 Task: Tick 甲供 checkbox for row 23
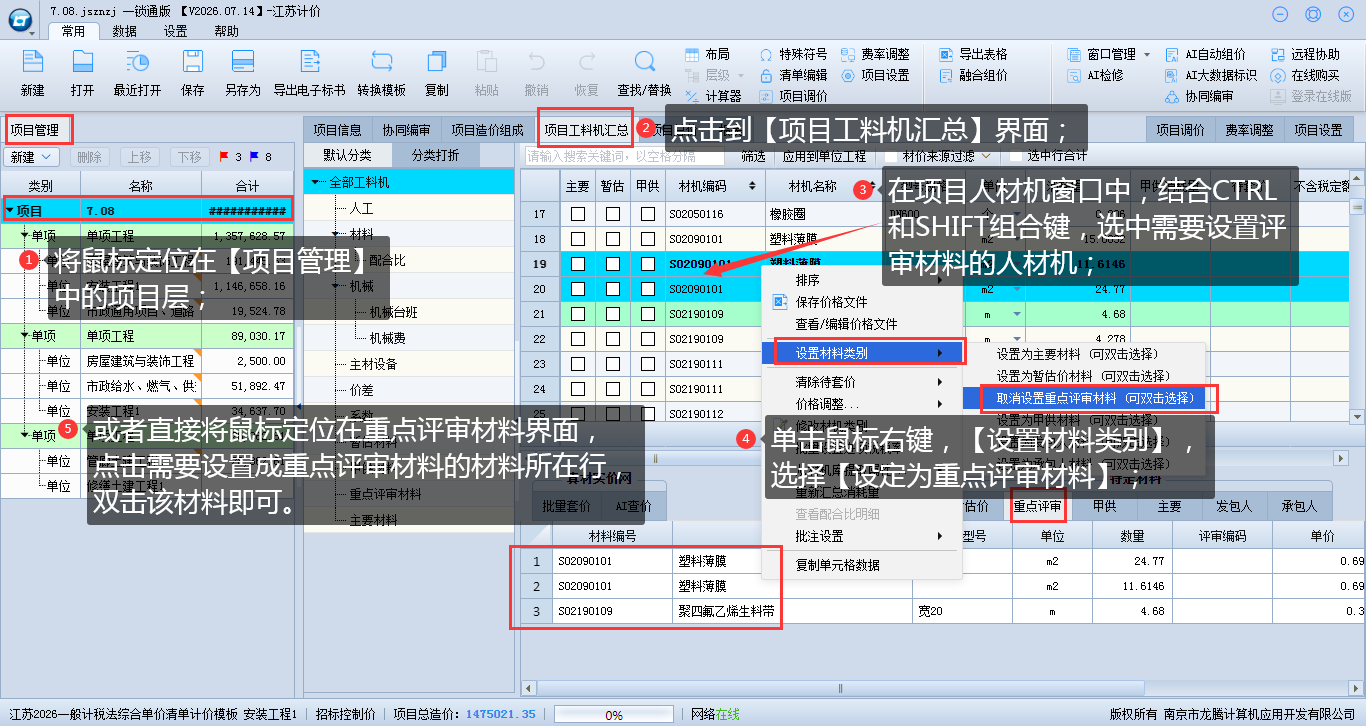point(648,364)
